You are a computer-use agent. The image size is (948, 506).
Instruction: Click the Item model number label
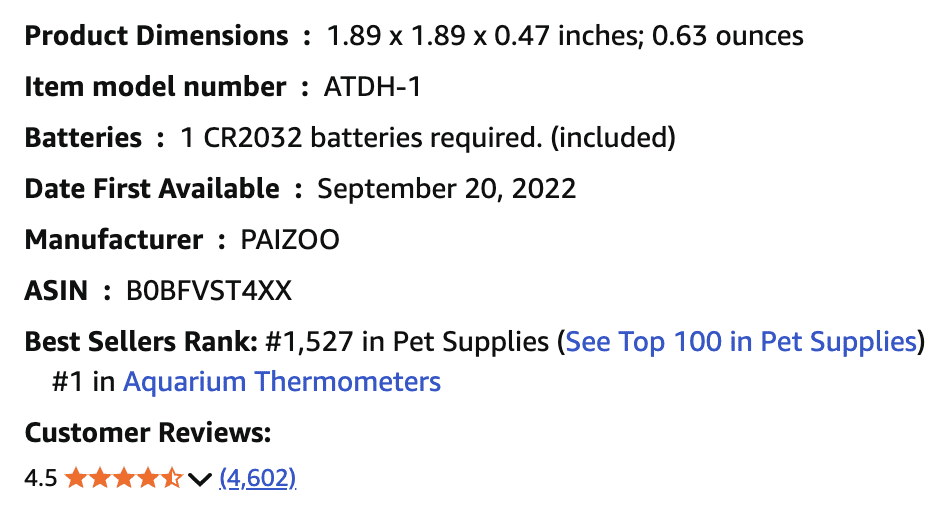[x=155, y=87]
